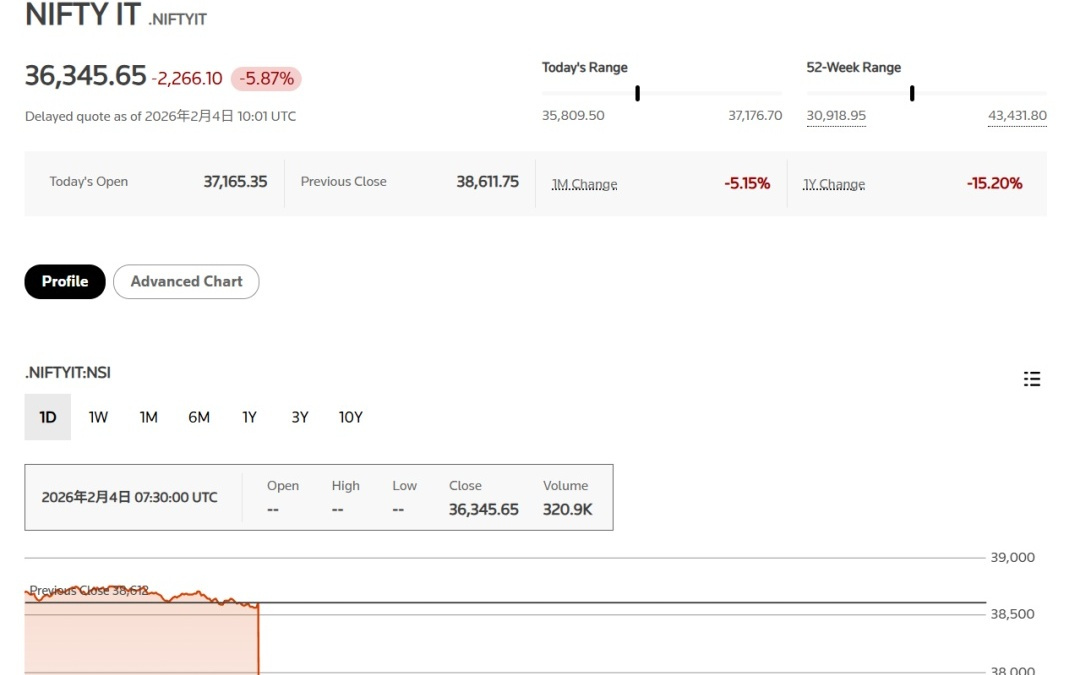This screenshot has height=675, width=1080.
Task: Open the Advanced Chart view
Action: point(186,282)
